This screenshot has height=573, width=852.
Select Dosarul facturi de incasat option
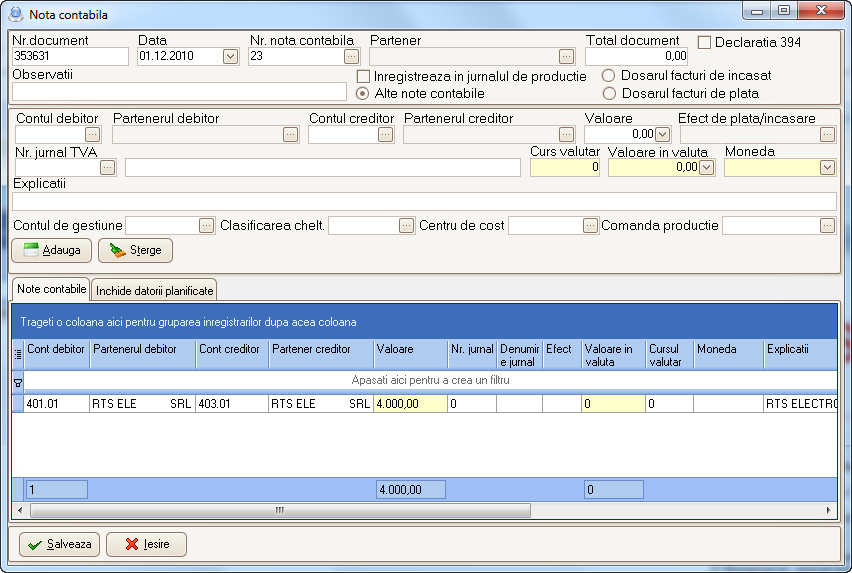pos(608,76)
